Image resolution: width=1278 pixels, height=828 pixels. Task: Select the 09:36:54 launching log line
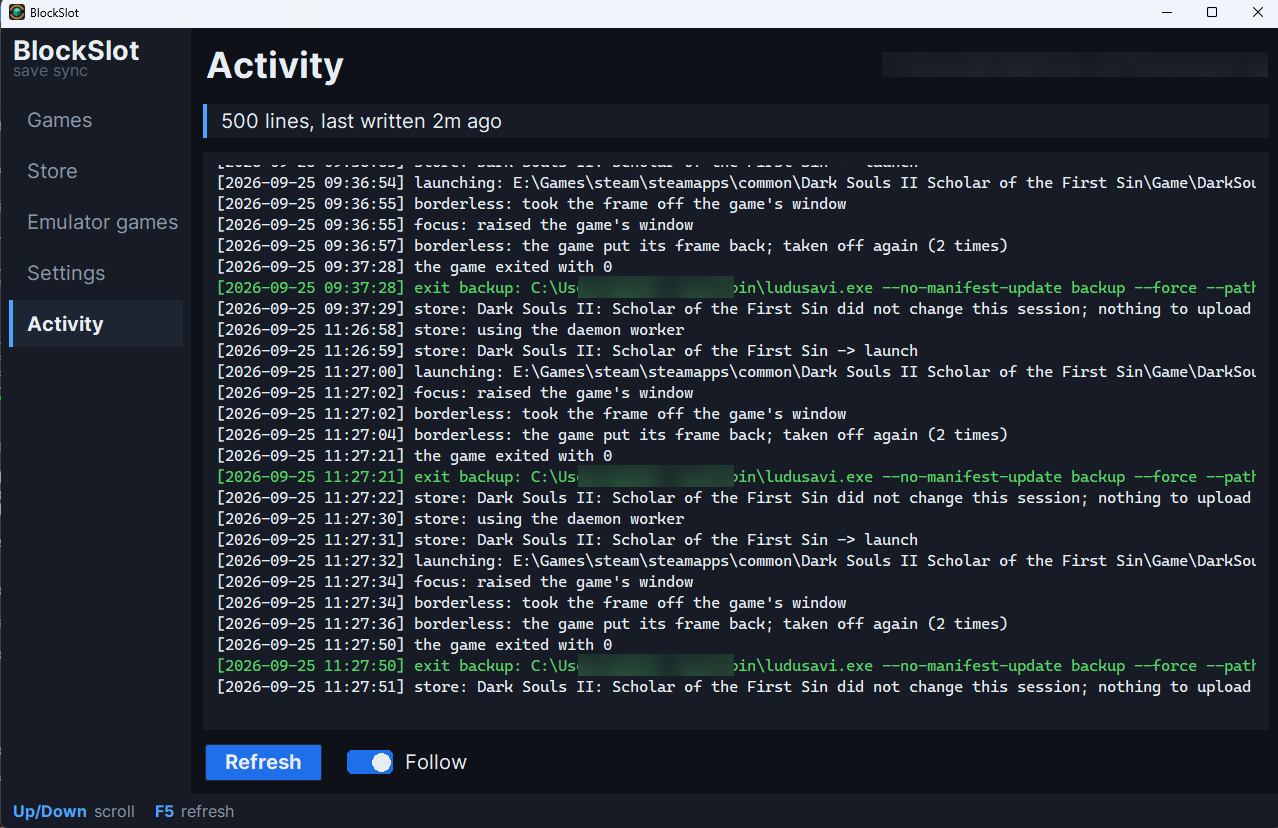(736, 183)
